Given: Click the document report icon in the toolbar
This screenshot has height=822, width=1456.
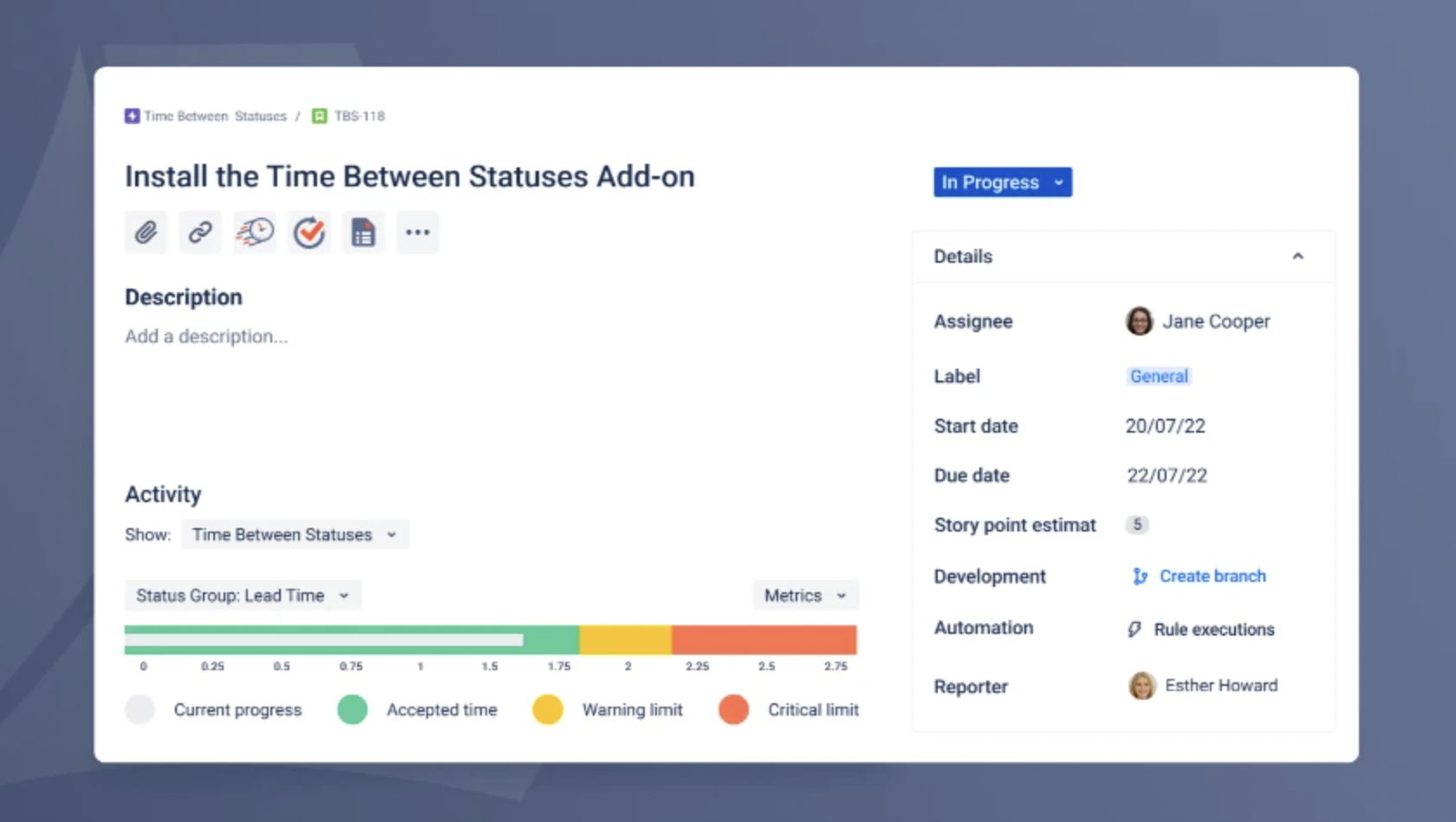Looking at the screenshot, I should tap(363, 232).
